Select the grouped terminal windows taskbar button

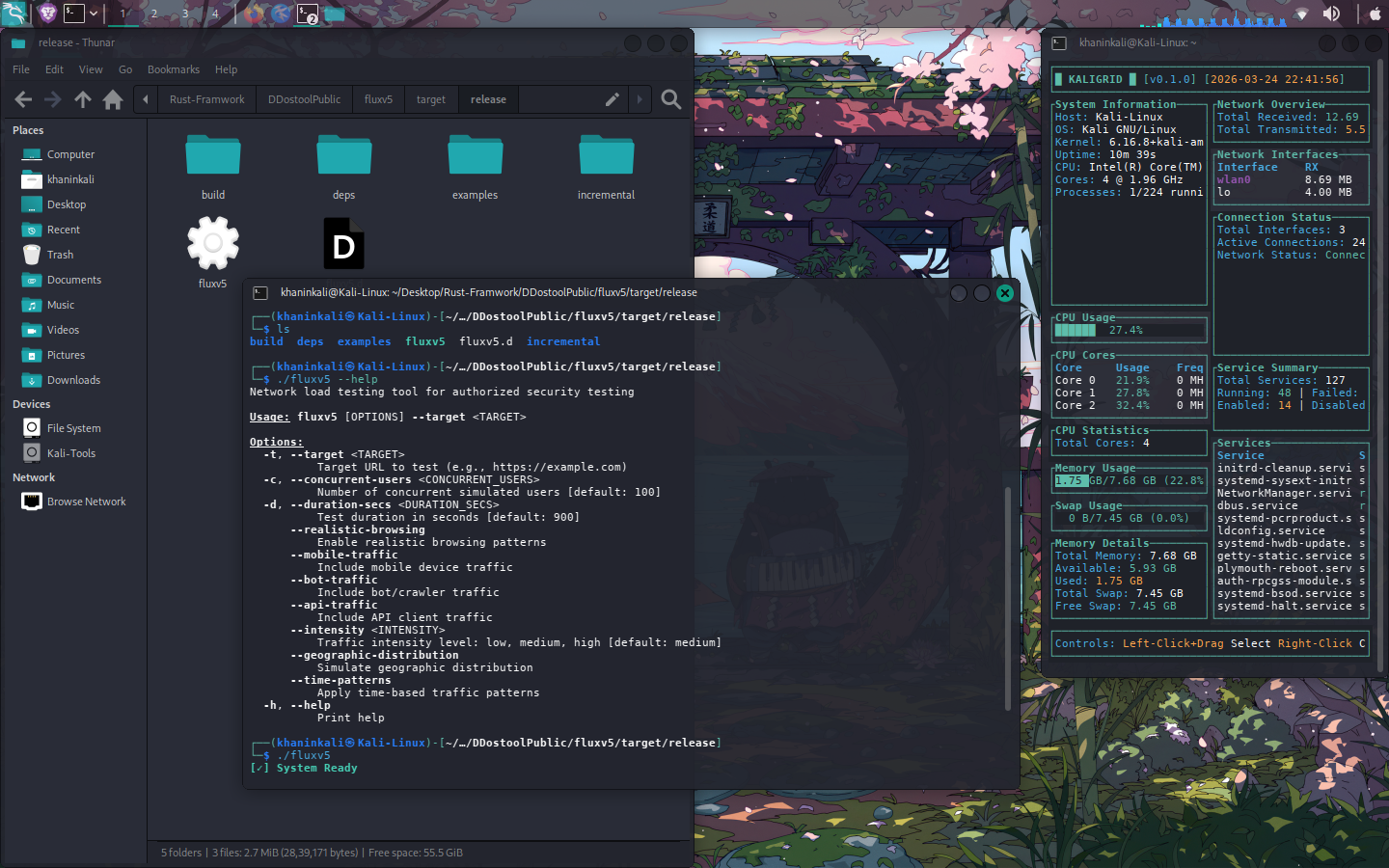click(x=308, y=14)
